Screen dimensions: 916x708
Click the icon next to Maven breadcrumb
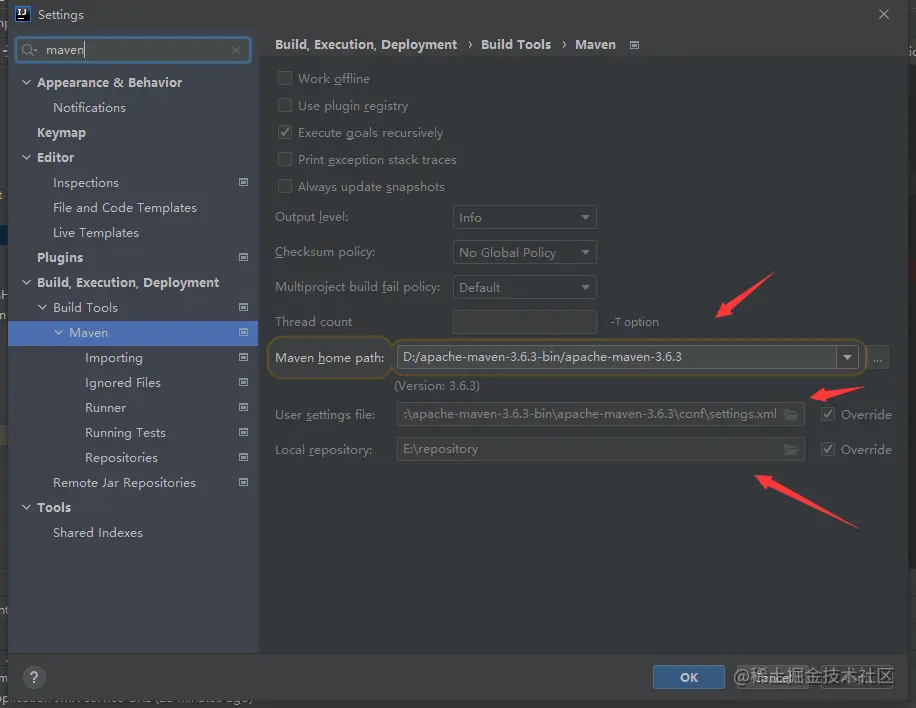coord(634,45)
